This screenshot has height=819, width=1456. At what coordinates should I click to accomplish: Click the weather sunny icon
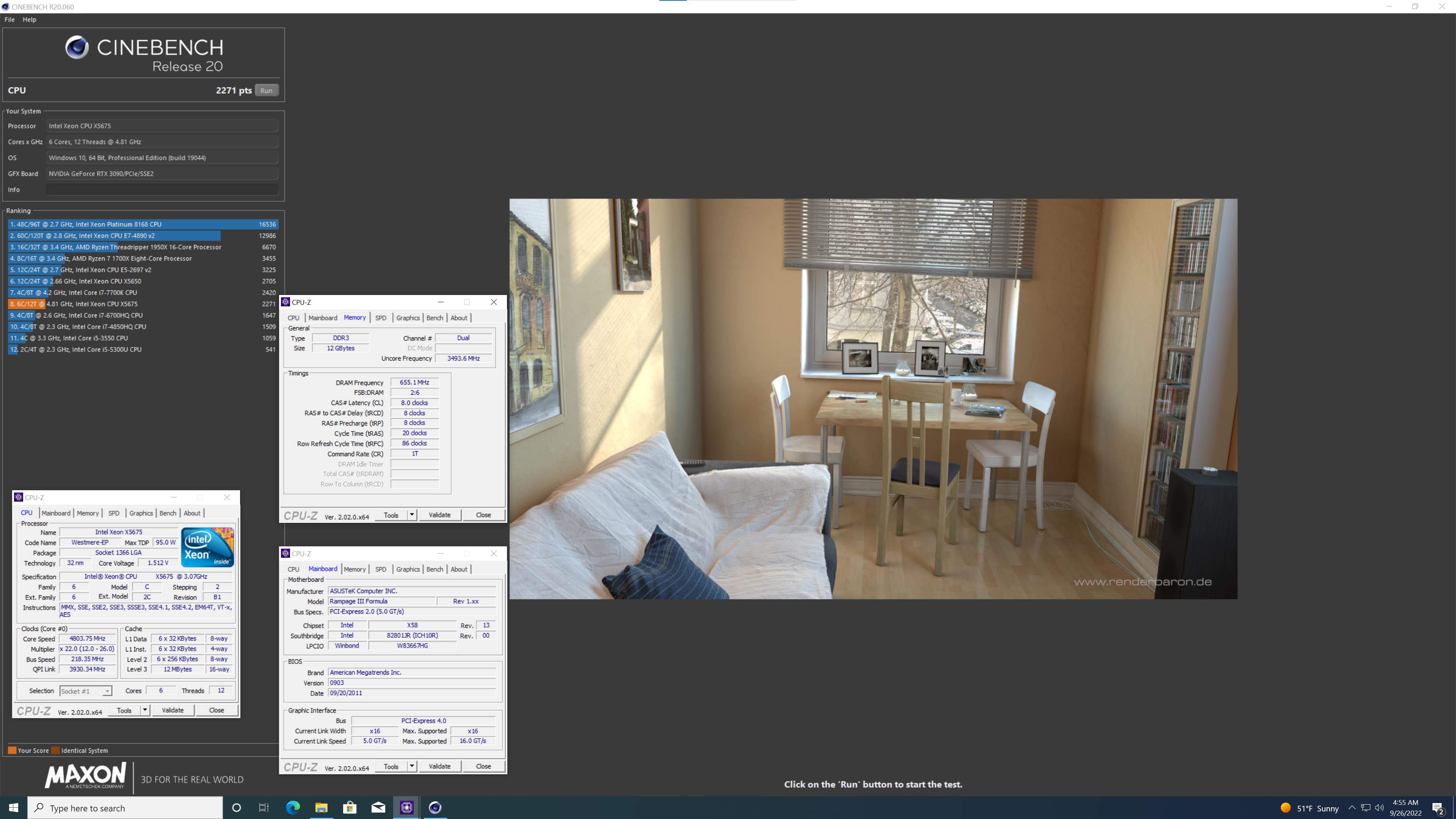click(1286, 808)
